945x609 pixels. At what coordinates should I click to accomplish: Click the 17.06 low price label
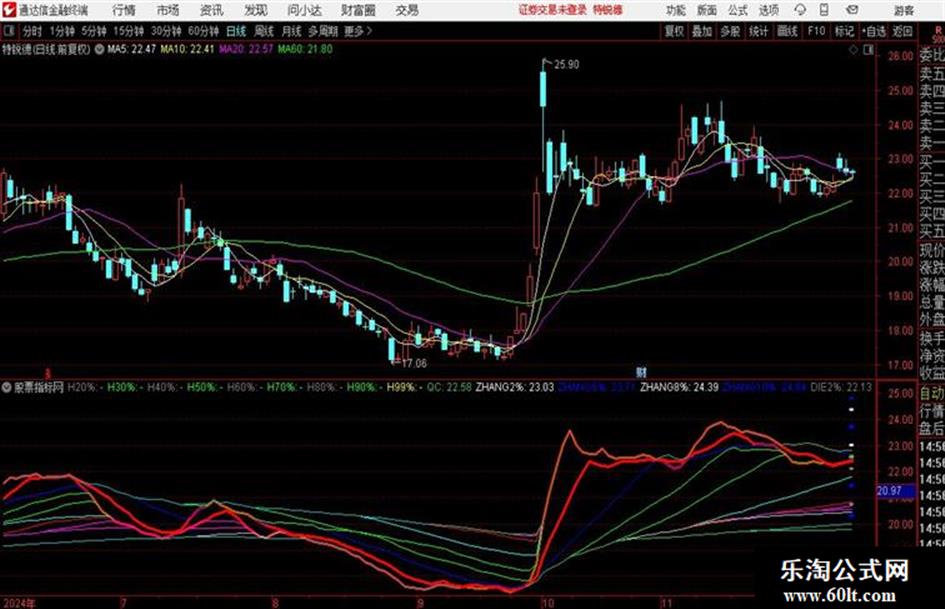414,363
